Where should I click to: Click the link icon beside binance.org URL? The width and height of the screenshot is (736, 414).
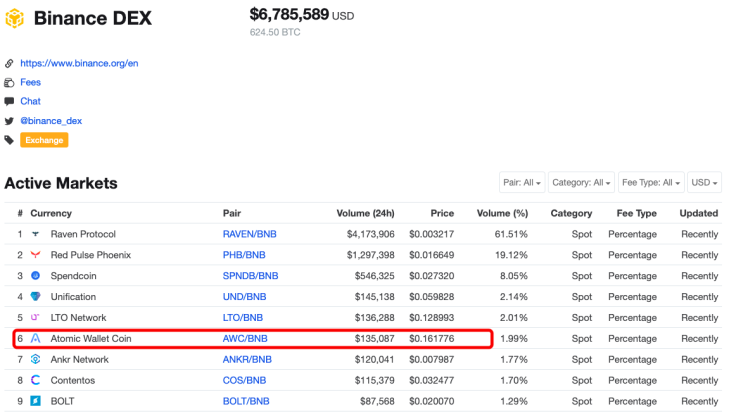coord(9,63)
